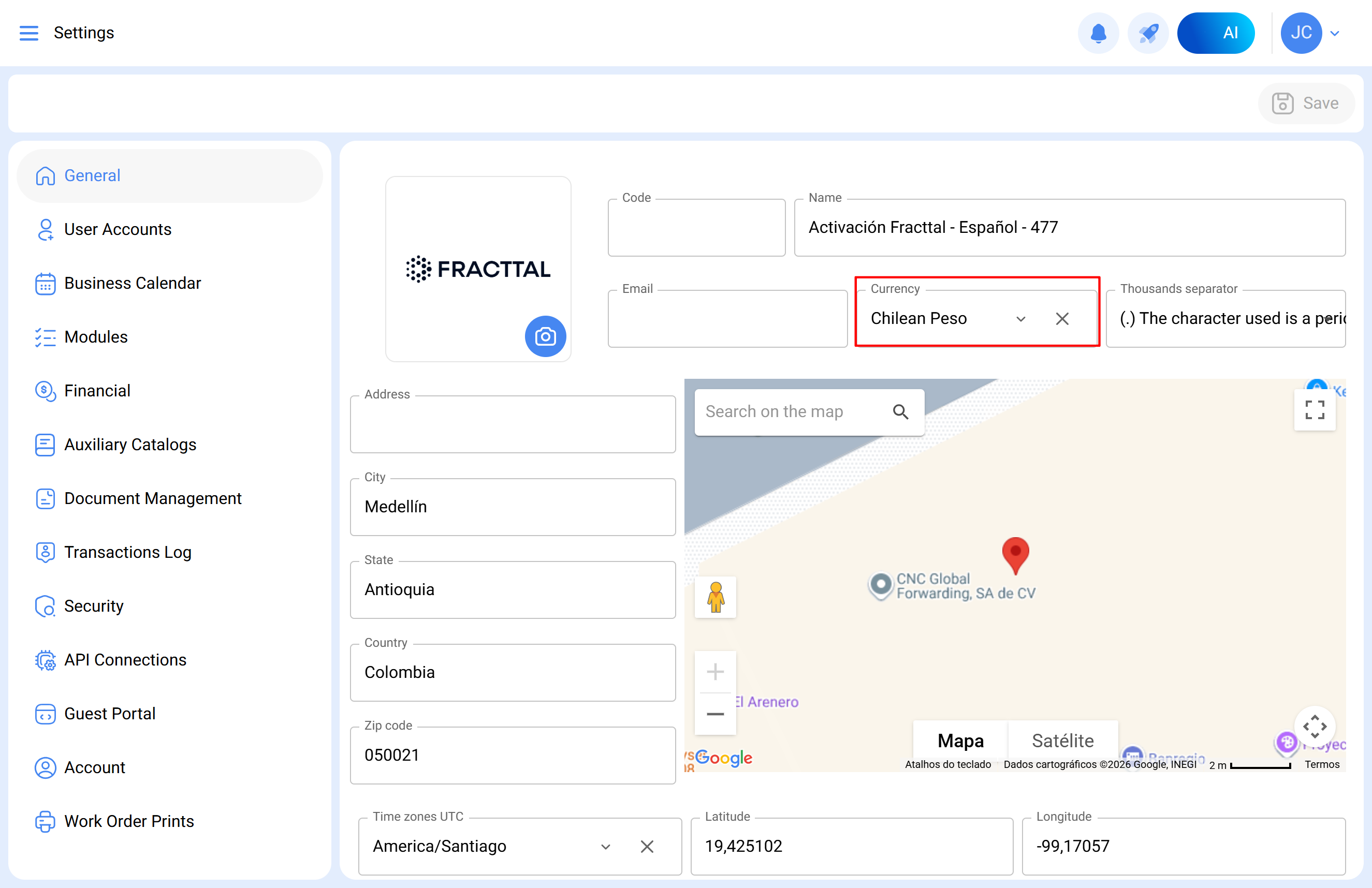
Task: Click the rocket icon in header
Action: pos(1148,33)
